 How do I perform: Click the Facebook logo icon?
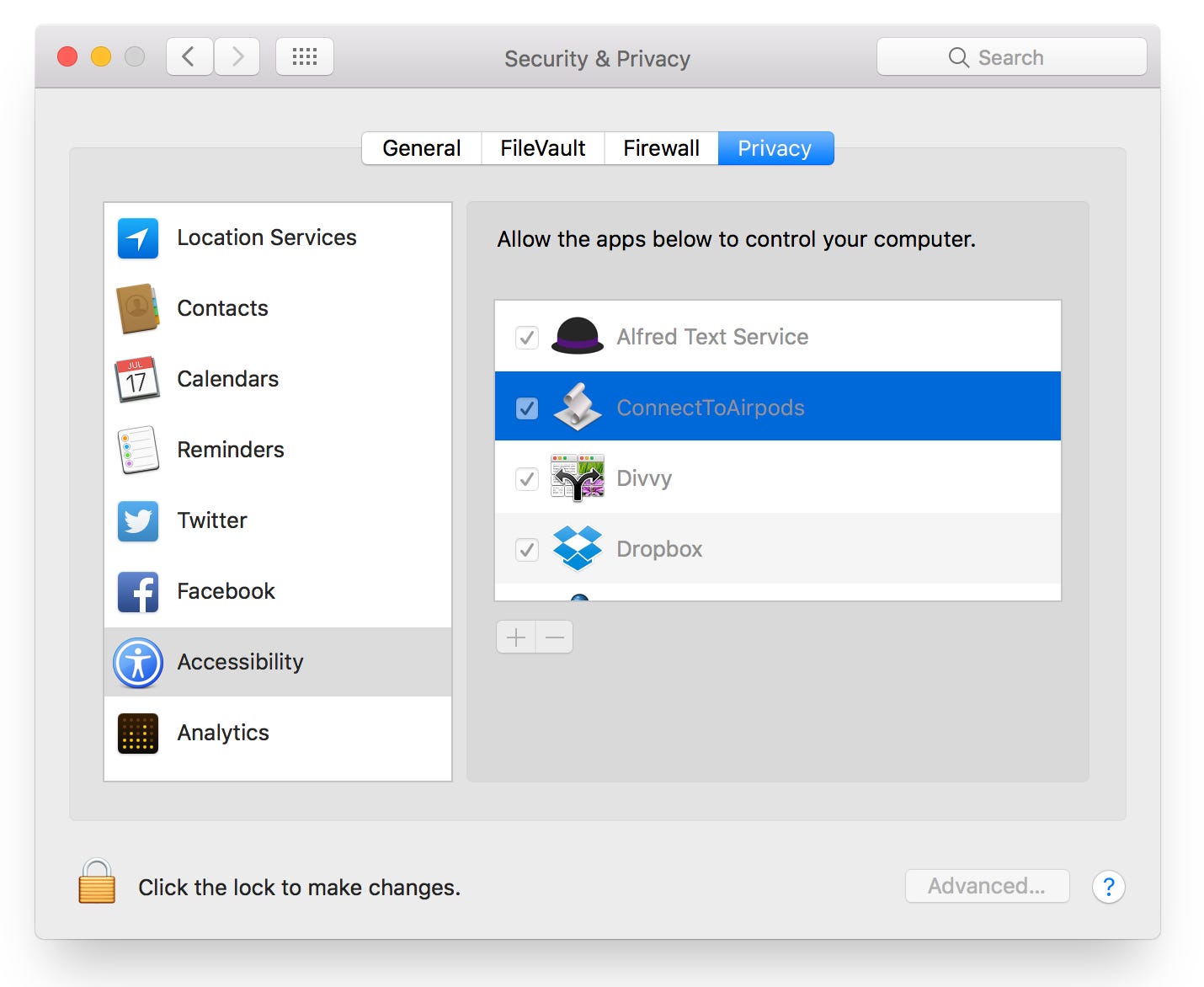[x=138, y=592]
